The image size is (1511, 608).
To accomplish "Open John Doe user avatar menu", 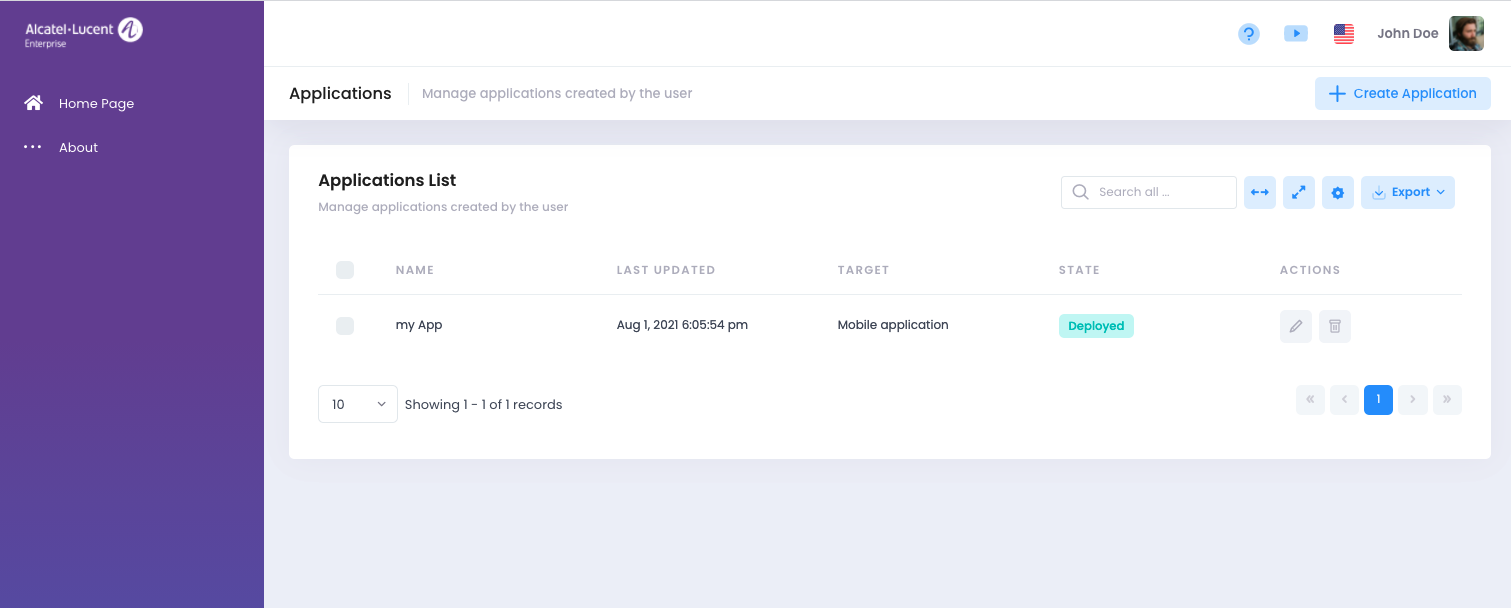I will tap(1466, 34).
